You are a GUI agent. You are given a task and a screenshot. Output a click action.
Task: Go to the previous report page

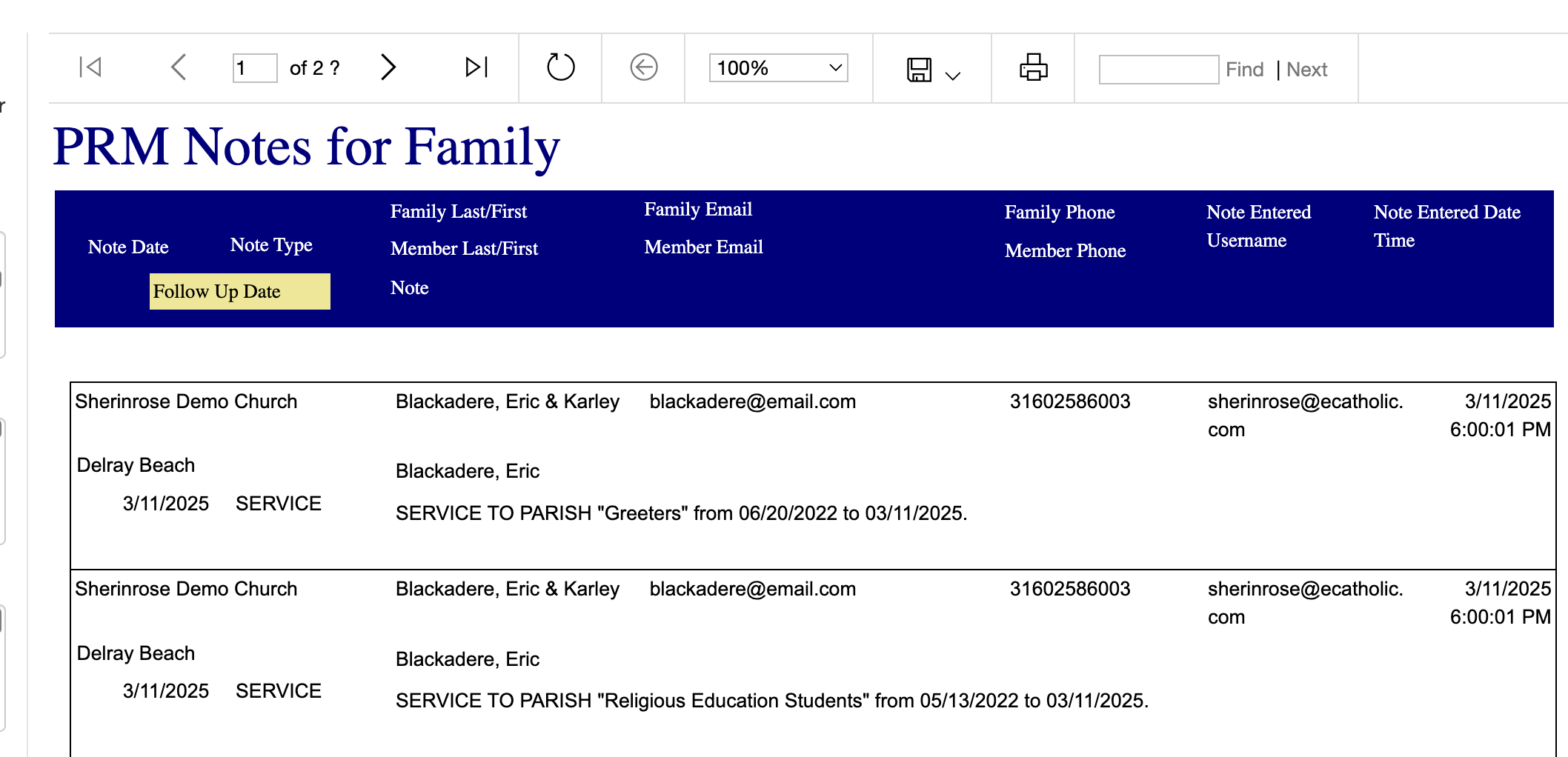[x=179, y=67]
